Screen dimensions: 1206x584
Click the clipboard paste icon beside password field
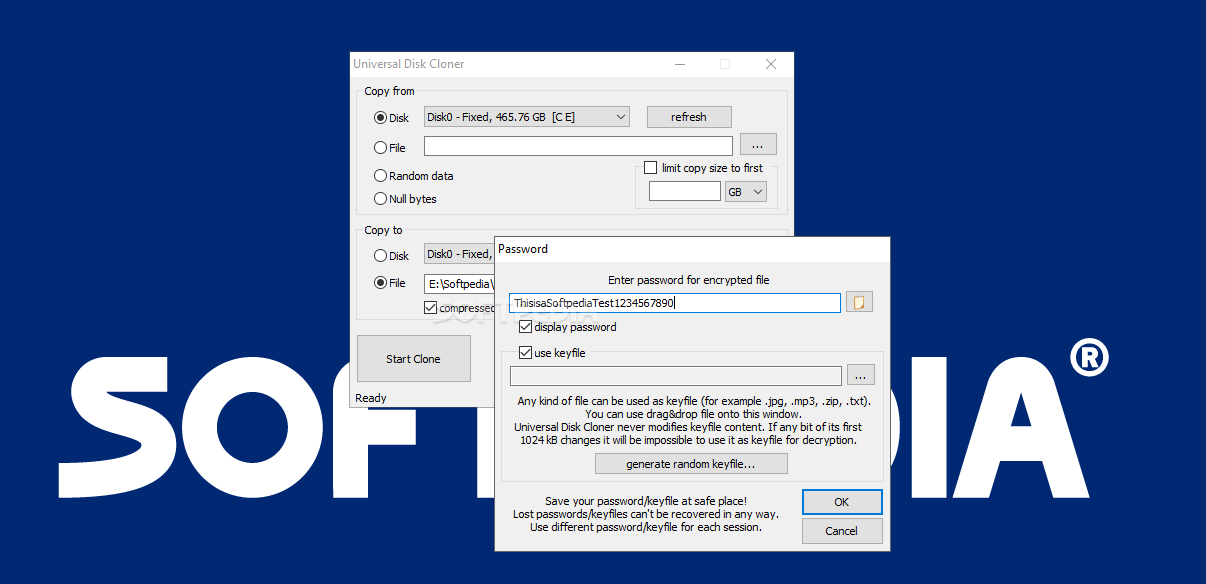pos(859,302)
